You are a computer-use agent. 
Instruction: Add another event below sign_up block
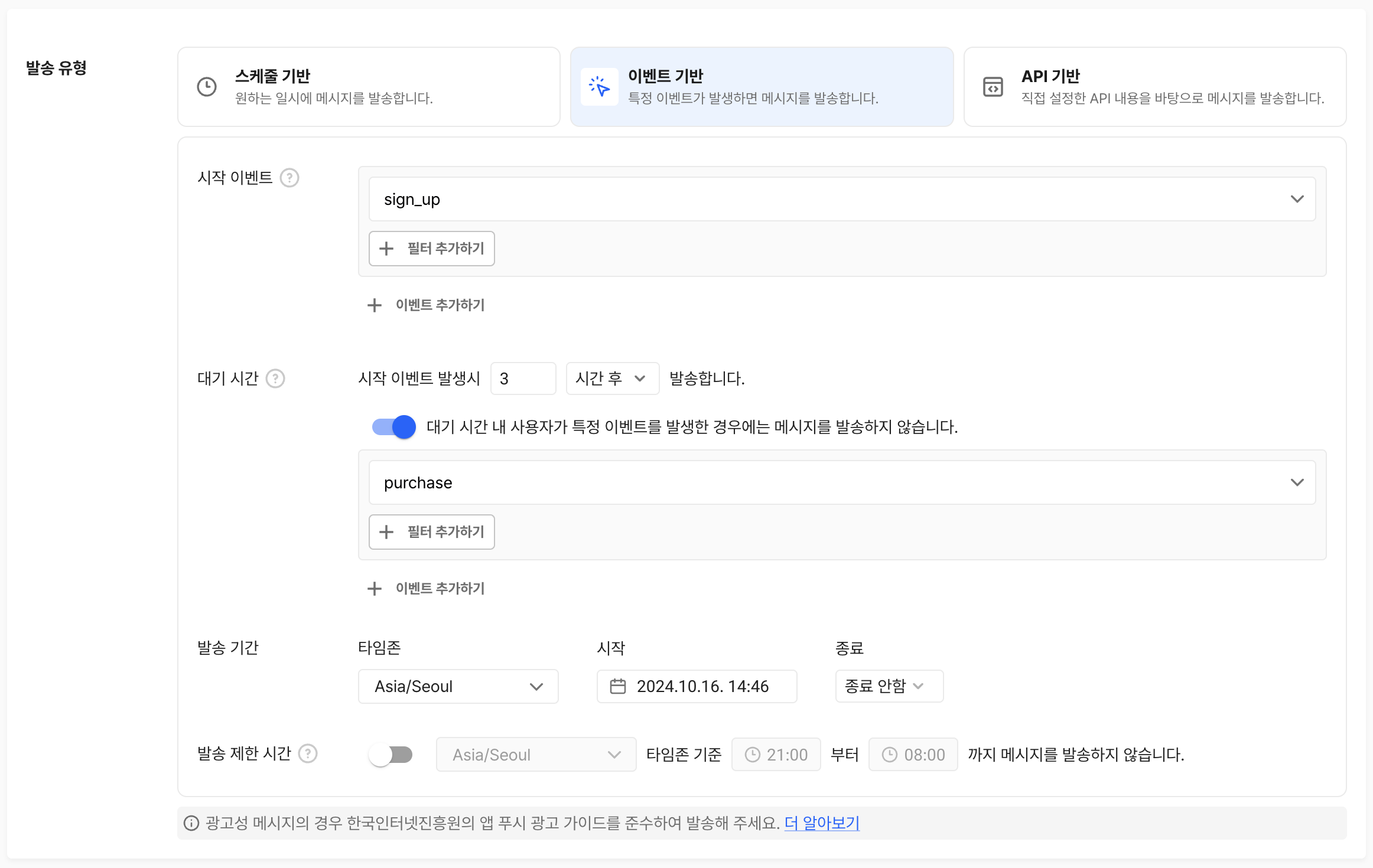point(427,305)
